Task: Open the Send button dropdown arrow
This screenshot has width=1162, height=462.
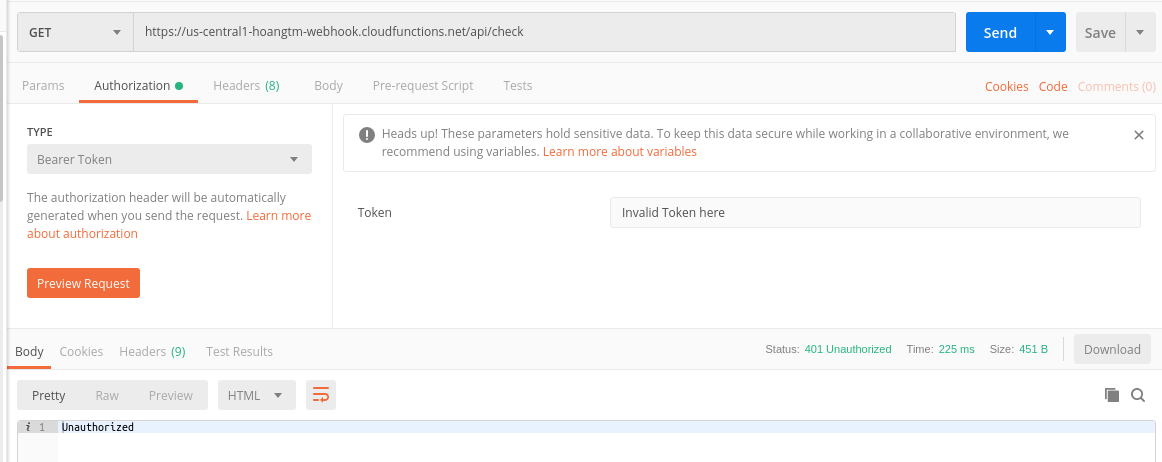Action: (x=1049, y=32)
